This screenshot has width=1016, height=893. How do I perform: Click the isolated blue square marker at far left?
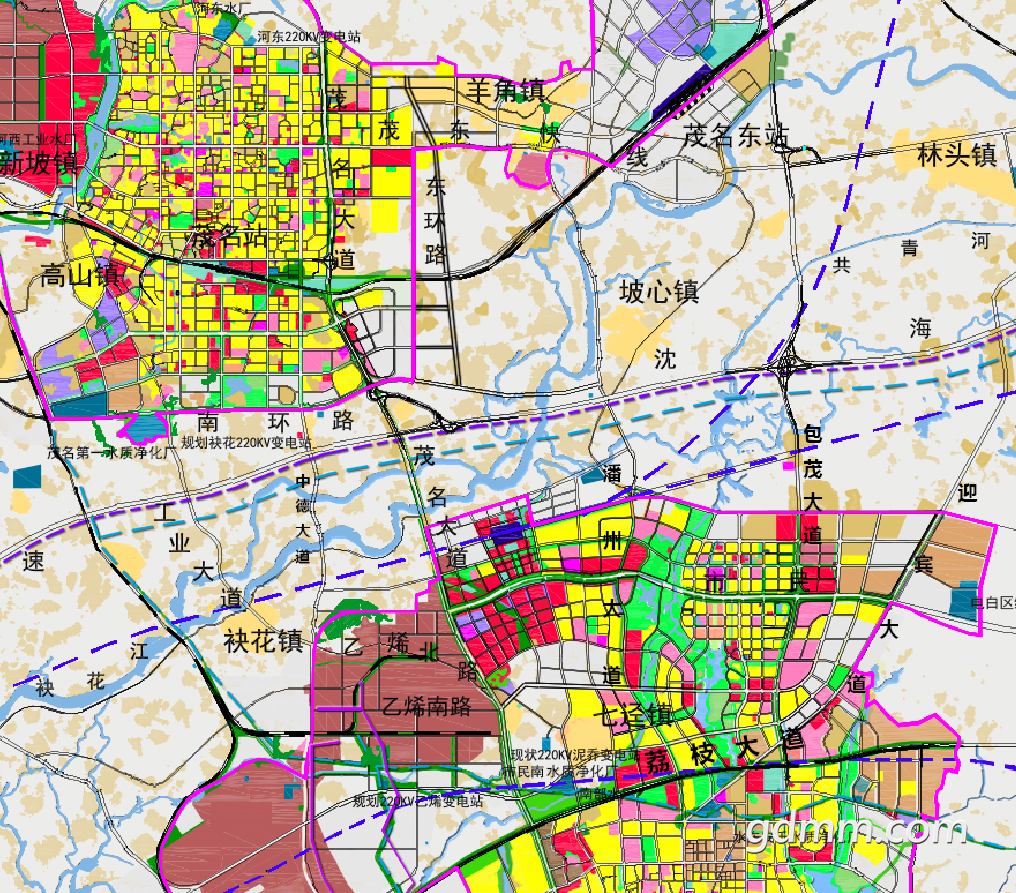tap(27, 477)
